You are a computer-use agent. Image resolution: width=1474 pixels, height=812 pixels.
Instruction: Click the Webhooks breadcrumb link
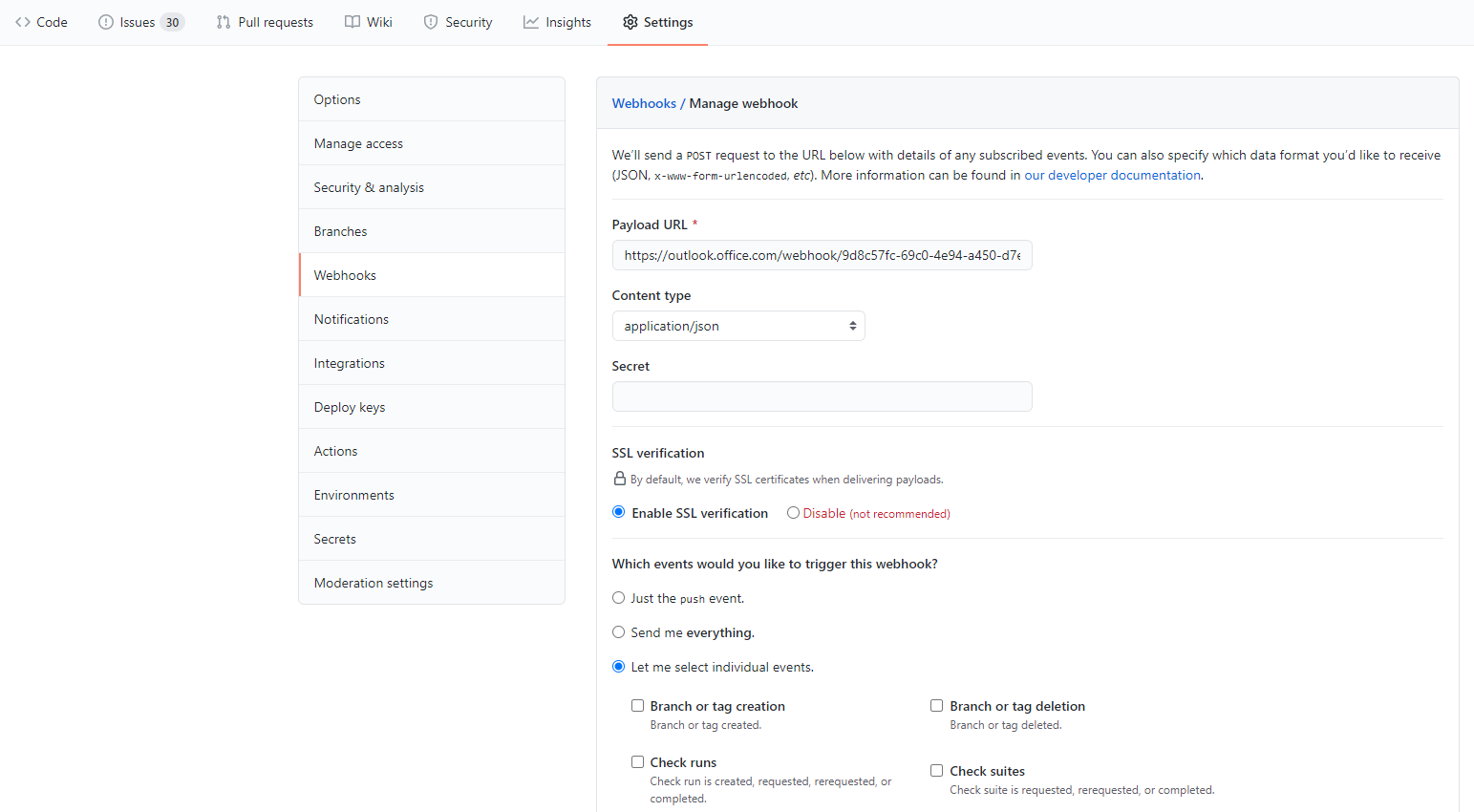click(644, 103)
